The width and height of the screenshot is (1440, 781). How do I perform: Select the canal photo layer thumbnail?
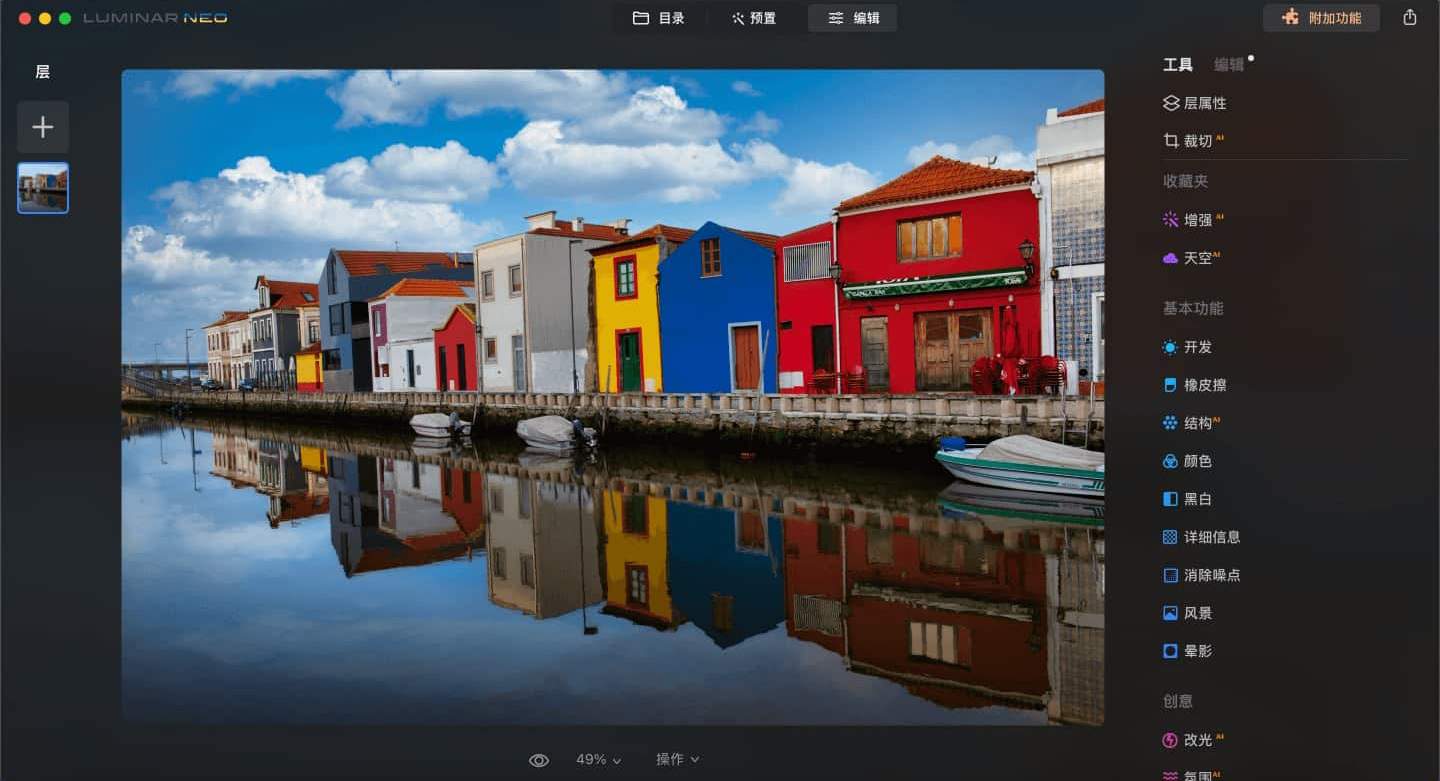pos(43,188)
